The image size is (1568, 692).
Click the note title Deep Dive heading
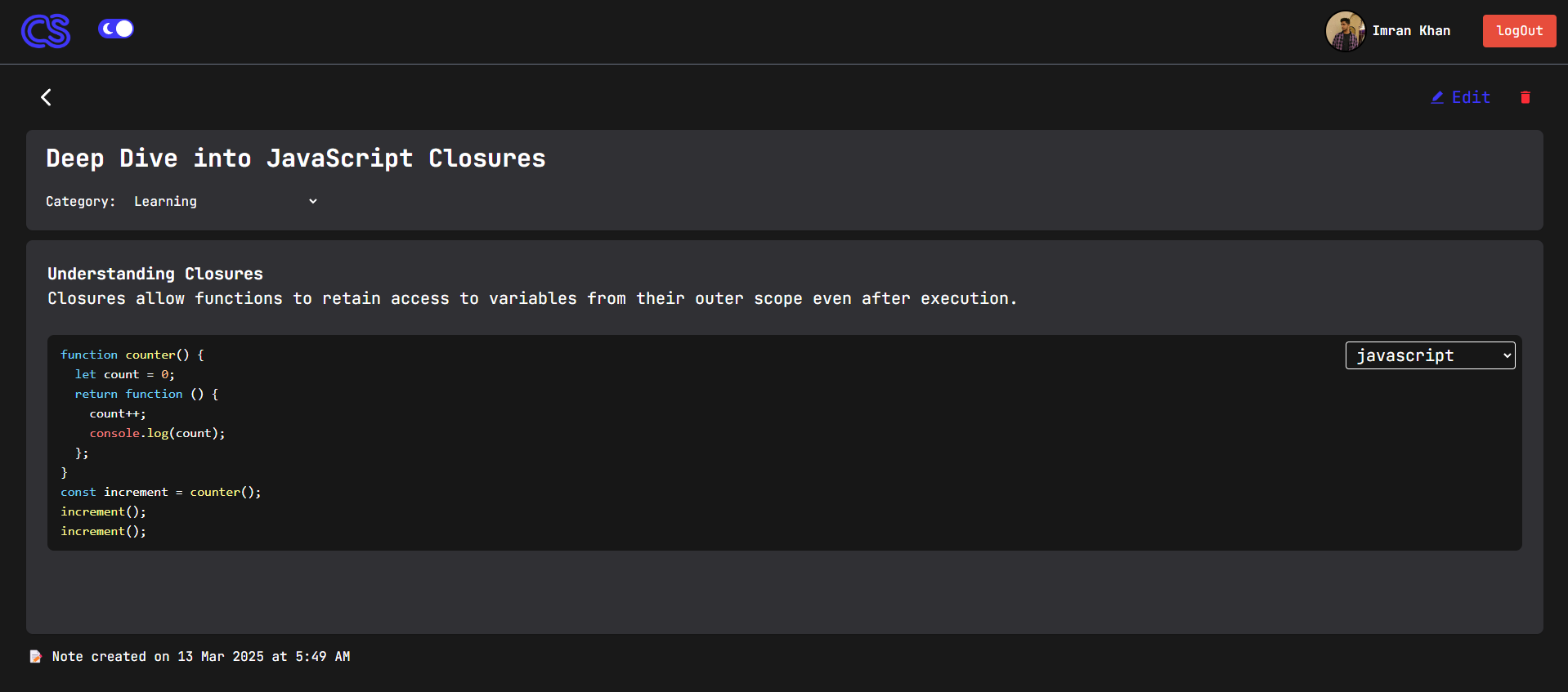point(296,158)
